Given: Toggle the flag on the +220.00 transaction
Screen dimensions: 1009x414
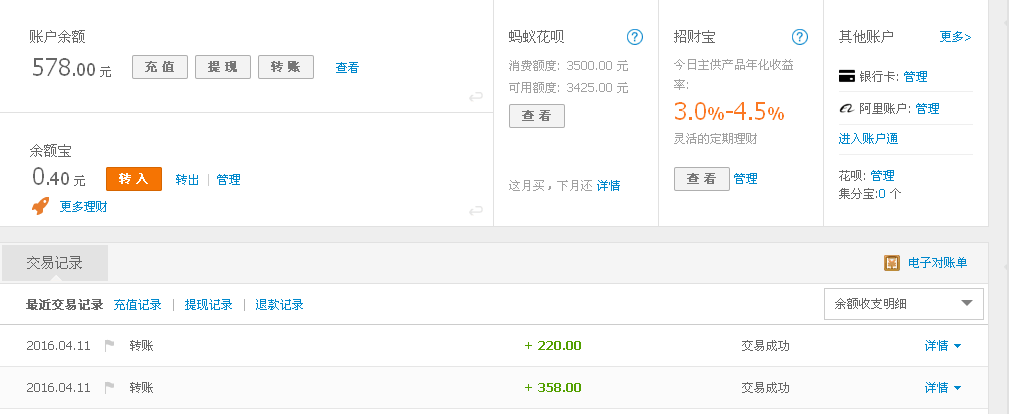Looking at the screenshot, I should click(x=110, y=346).
